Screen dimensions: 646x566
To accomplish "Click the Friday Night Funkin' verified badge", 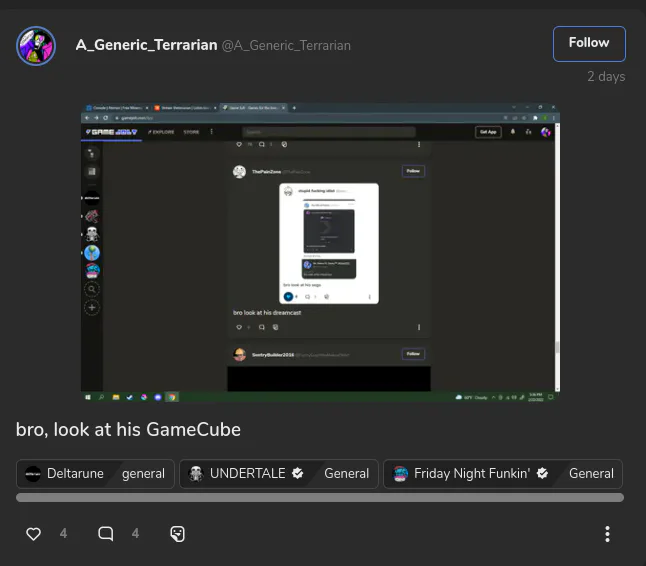I will click(543, 473).
